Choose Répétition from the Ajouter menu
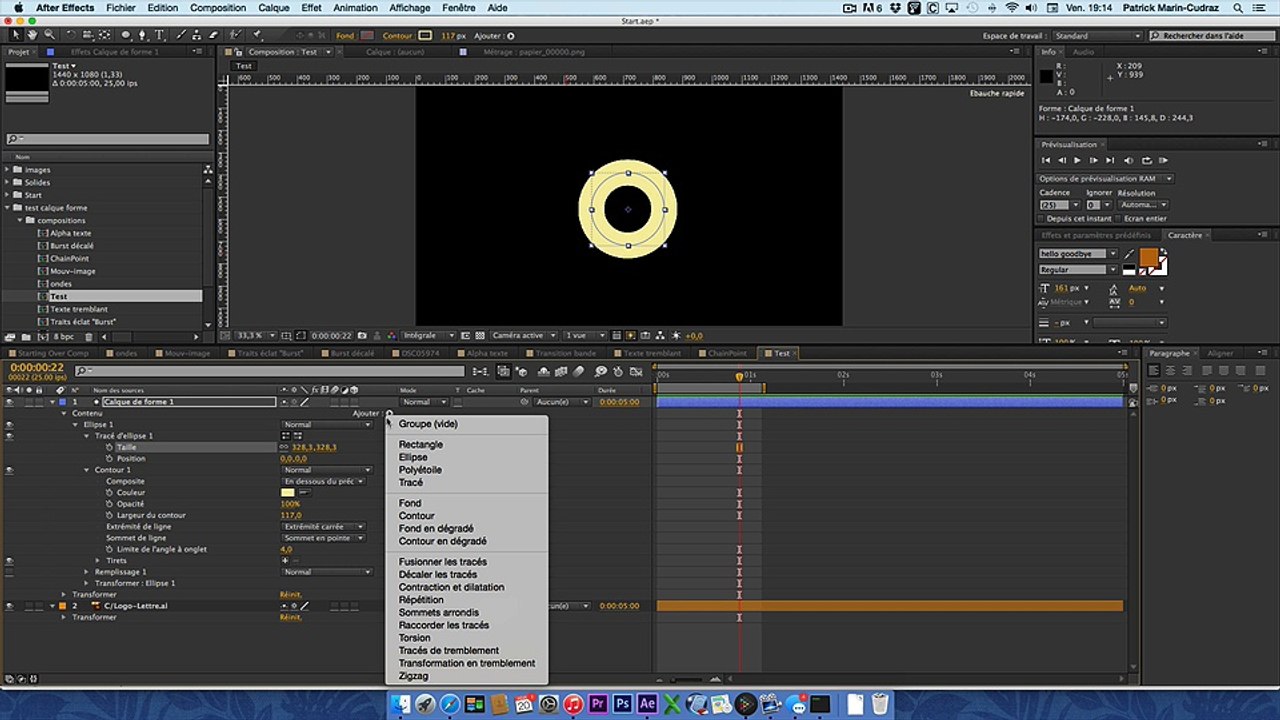Screen dimensions: 1280x720 pyautogui.click(x=421, y=600)
